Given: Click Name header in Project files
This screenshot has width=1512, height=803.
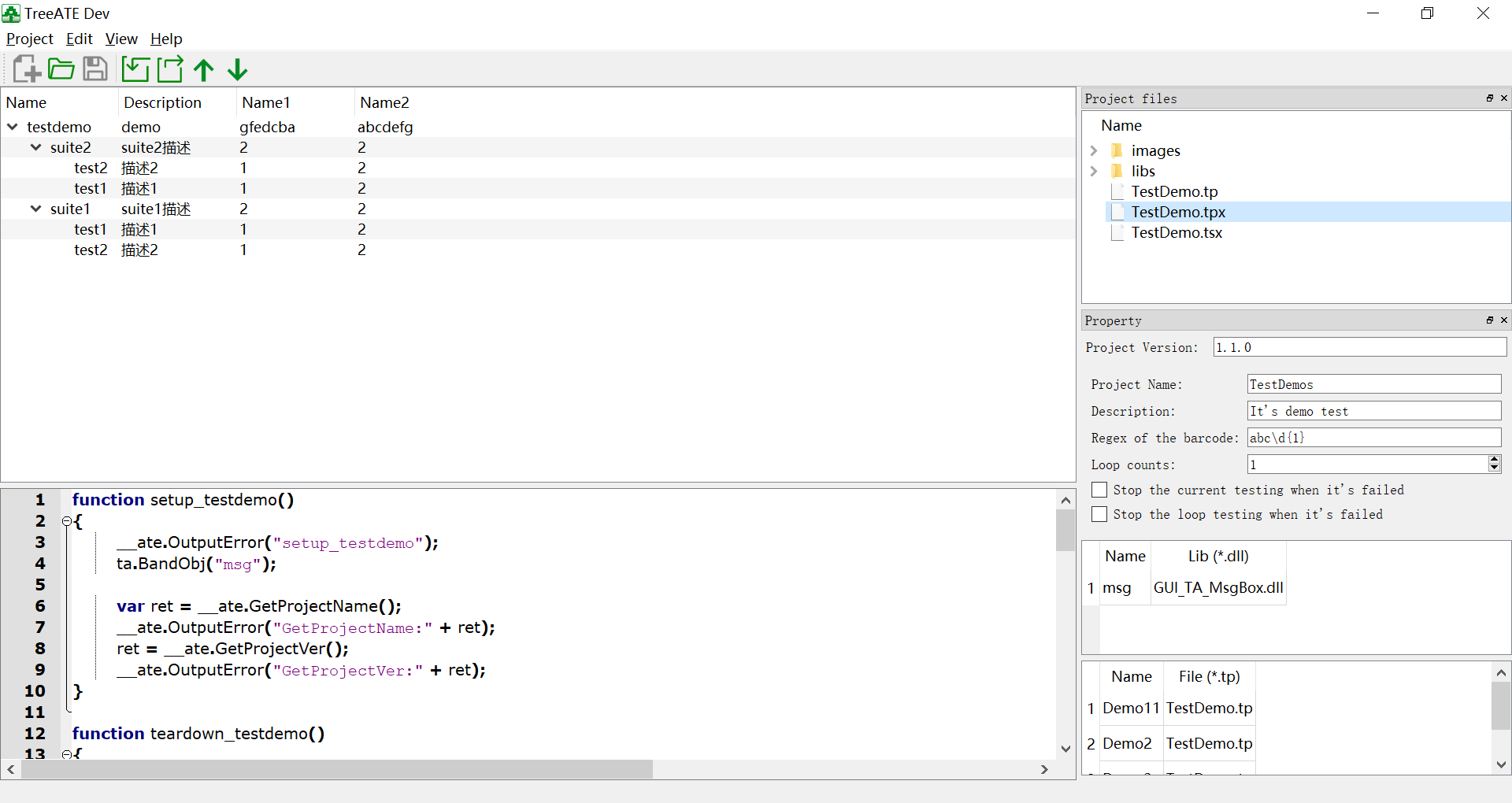Looking at the screenshot, I should click(1121, 125).
